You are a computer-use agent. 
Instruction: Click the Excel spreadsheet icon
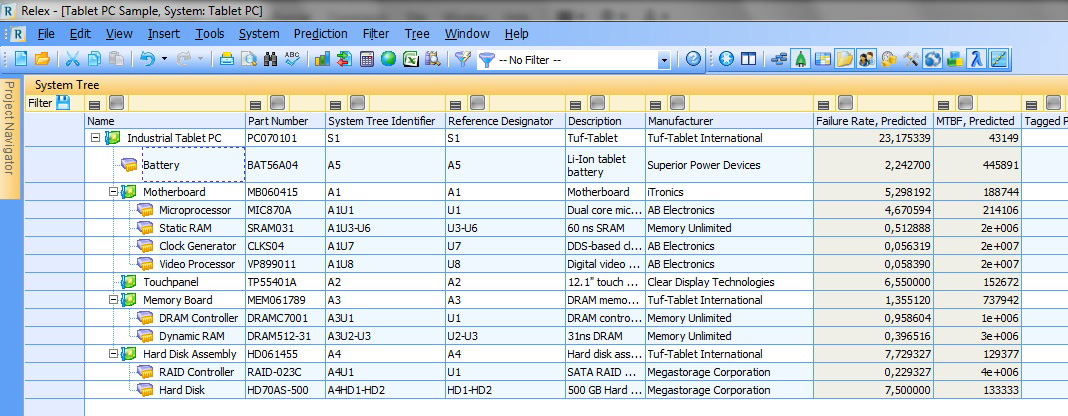tap(410, 59)
